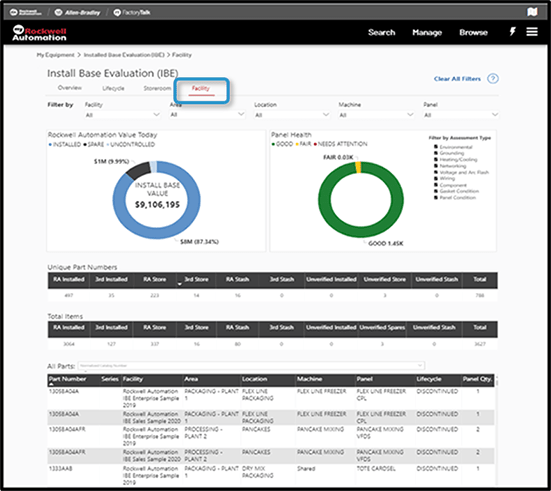Toggle the Gasket Condition checkbox

click(436, 191)
